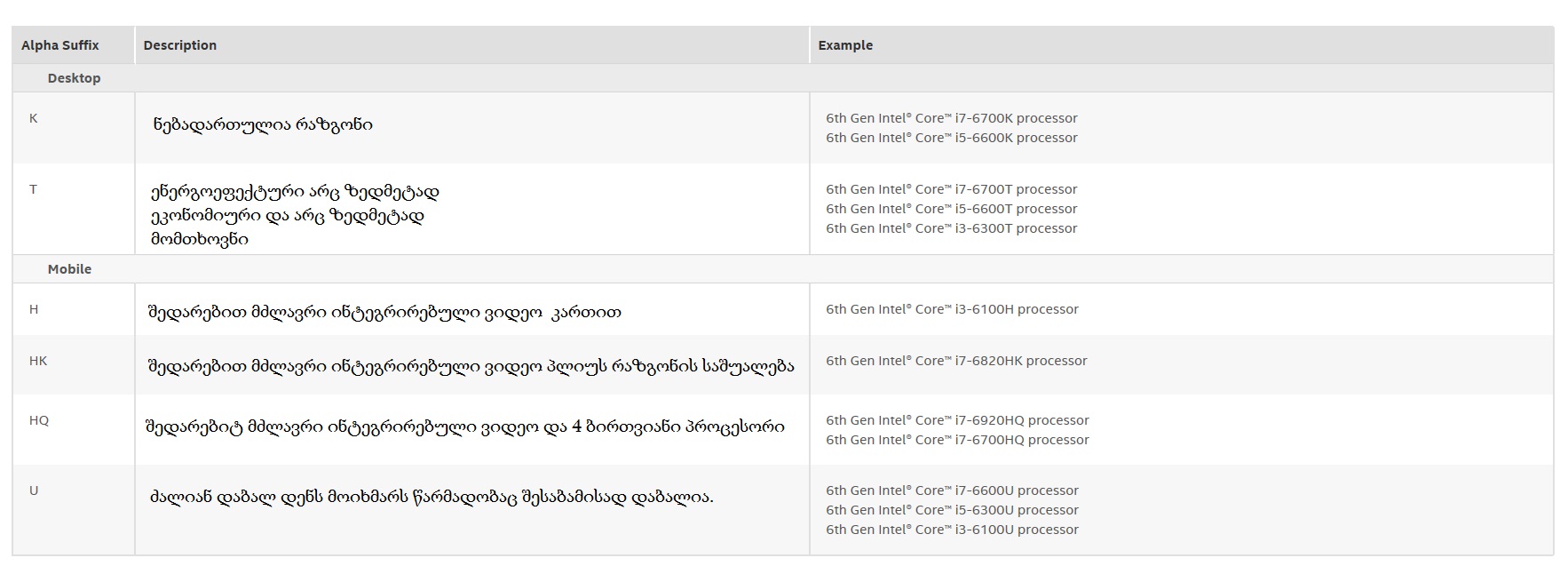The height and width of the screenshot is (574, 1568).
Task: Click Core i3-6100U processor example
Action: [x=952, y=530]
